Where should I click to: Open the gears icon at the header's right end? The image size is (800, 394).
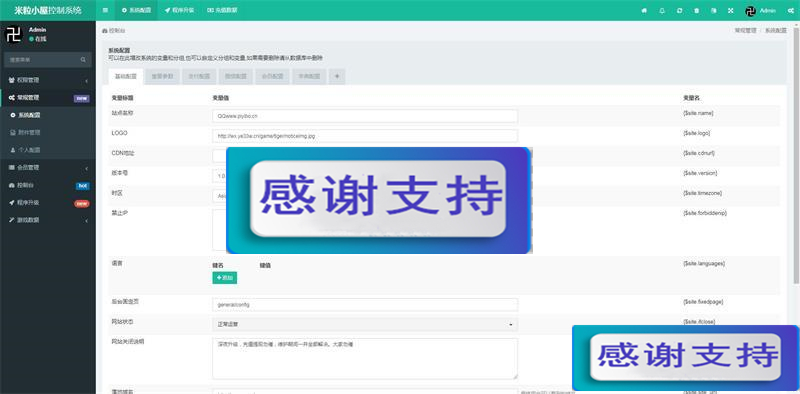coord(790,10)
